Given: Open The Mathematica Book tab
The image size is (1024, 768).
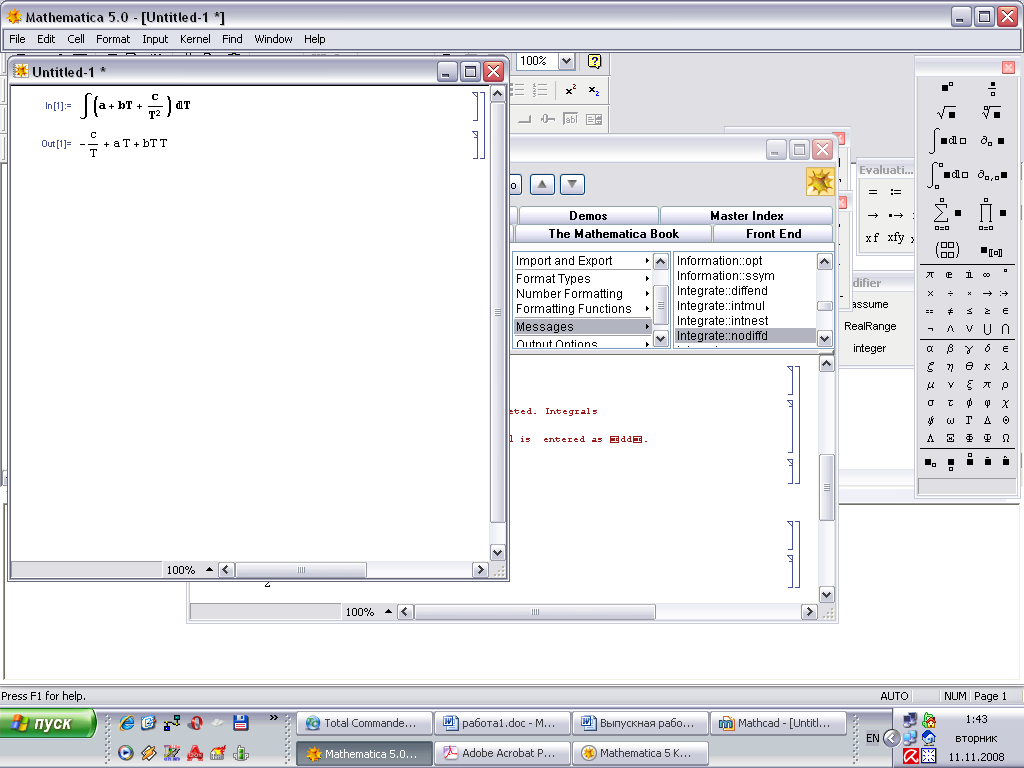Looking at the screenshot, I should [613, 234].
